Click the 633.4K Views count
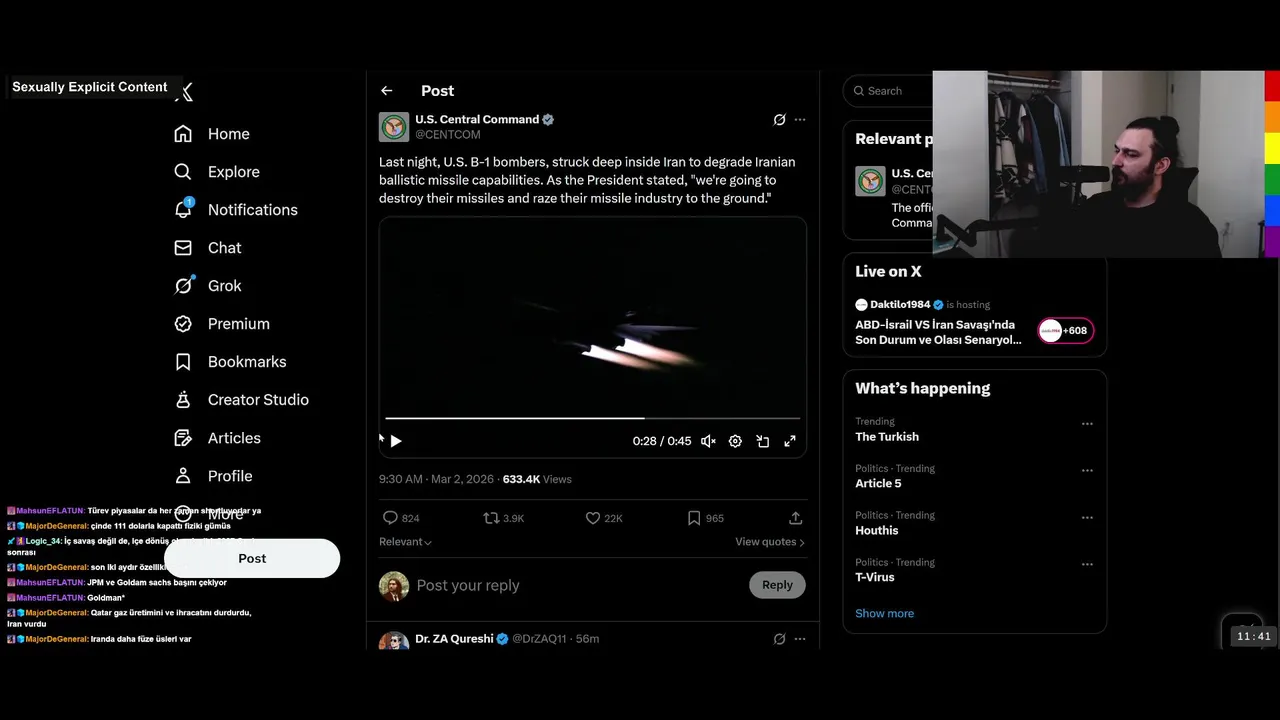The image size is (1280, 720). [537, 479]
